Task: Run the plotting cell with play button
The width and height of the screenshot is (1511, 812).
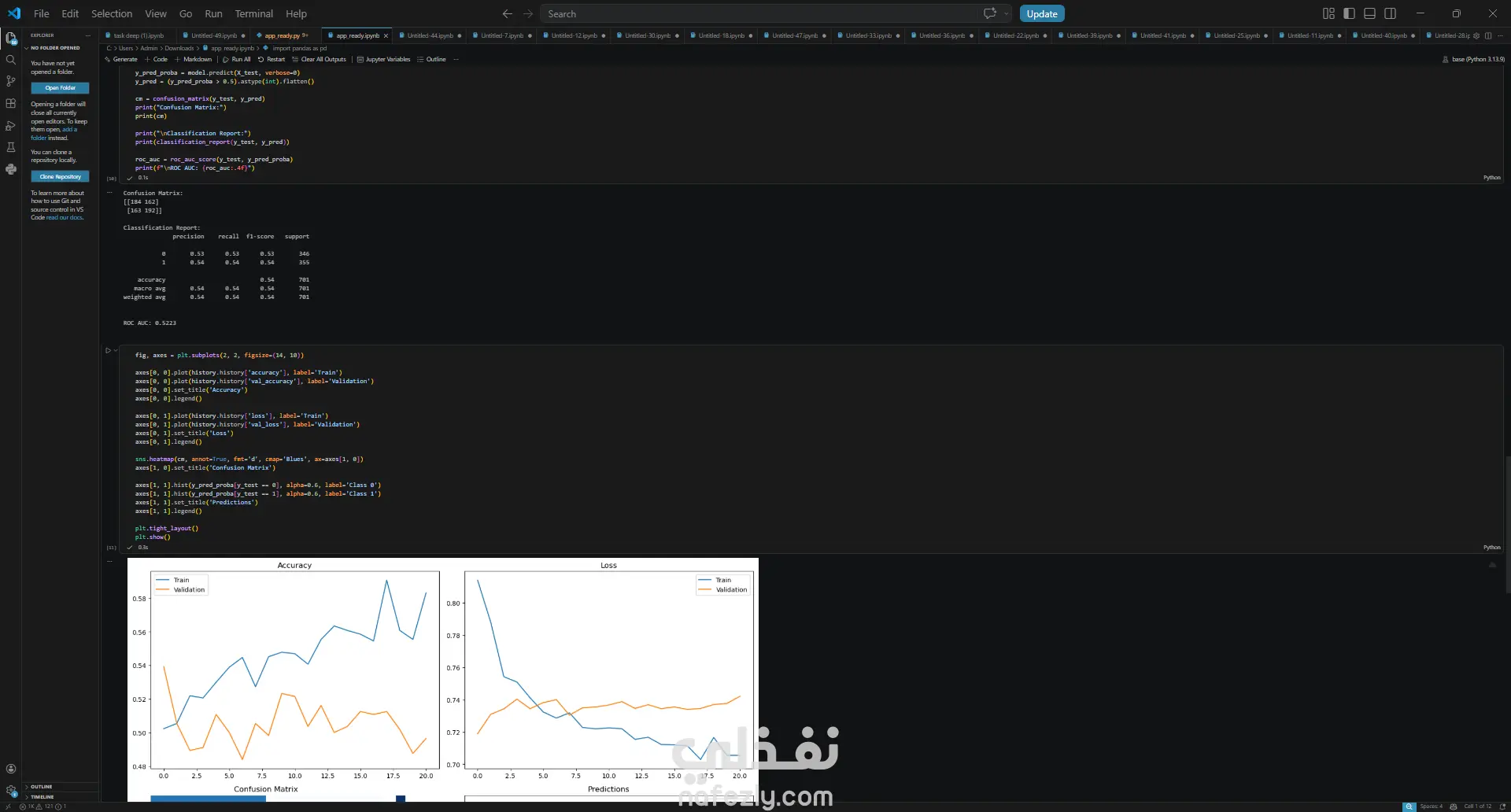Action: [109, 350]
